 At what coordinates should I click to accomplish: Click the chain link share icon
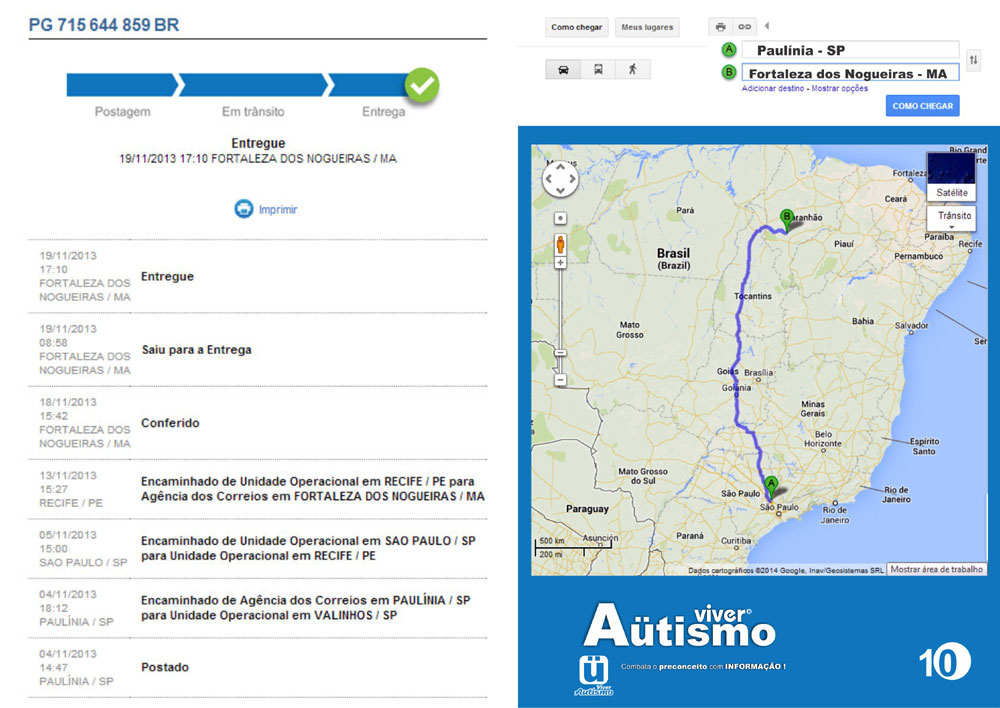pyautogui.click(x=744, y=27)
